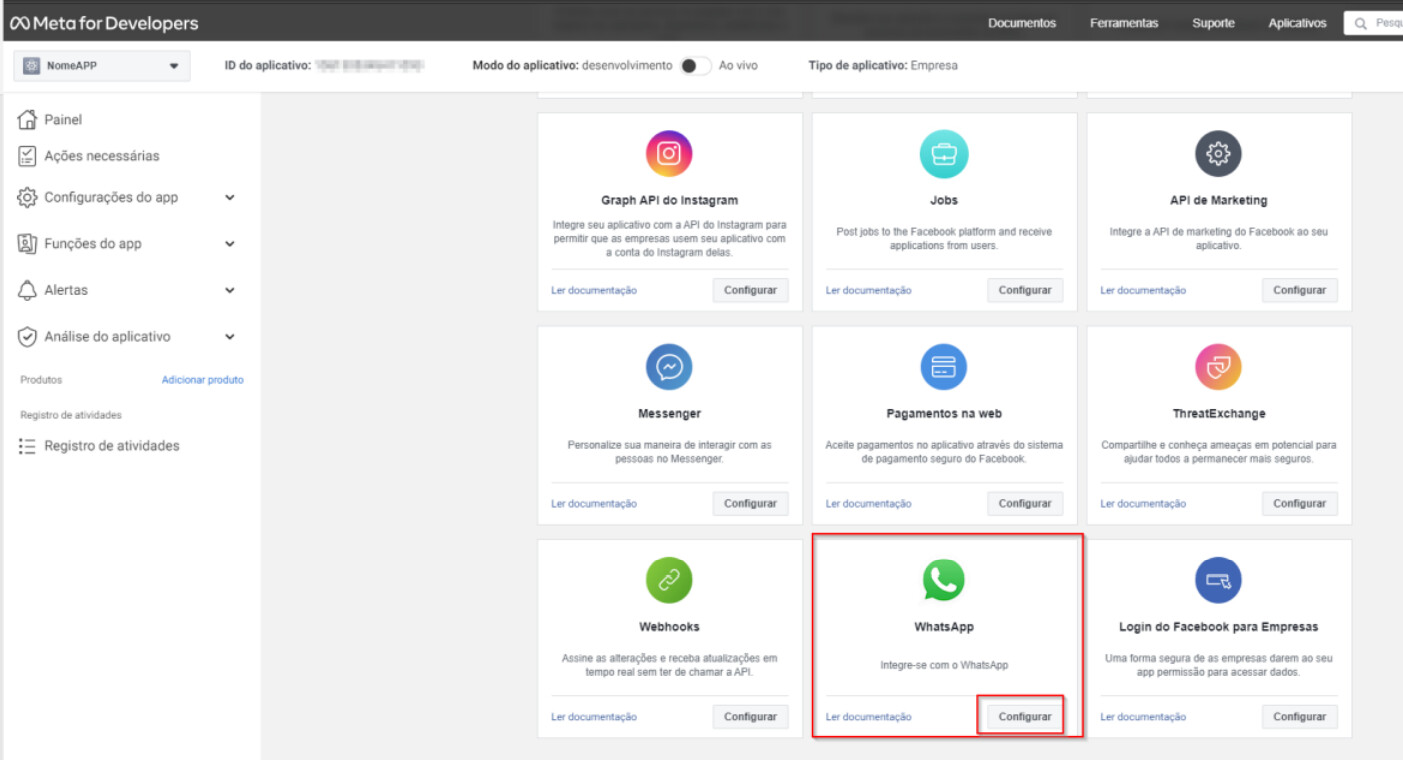
Task: Configure Pagamentos na web
Action: [1025, 504]
